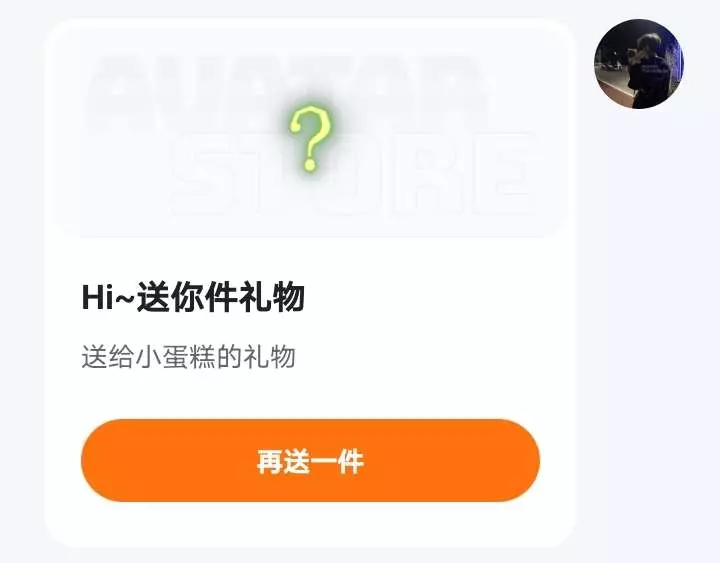Viewport: 720px width, 563px height.
Task: Reveal the mystery gift behind the question mark
Action: tap(310, 138)
